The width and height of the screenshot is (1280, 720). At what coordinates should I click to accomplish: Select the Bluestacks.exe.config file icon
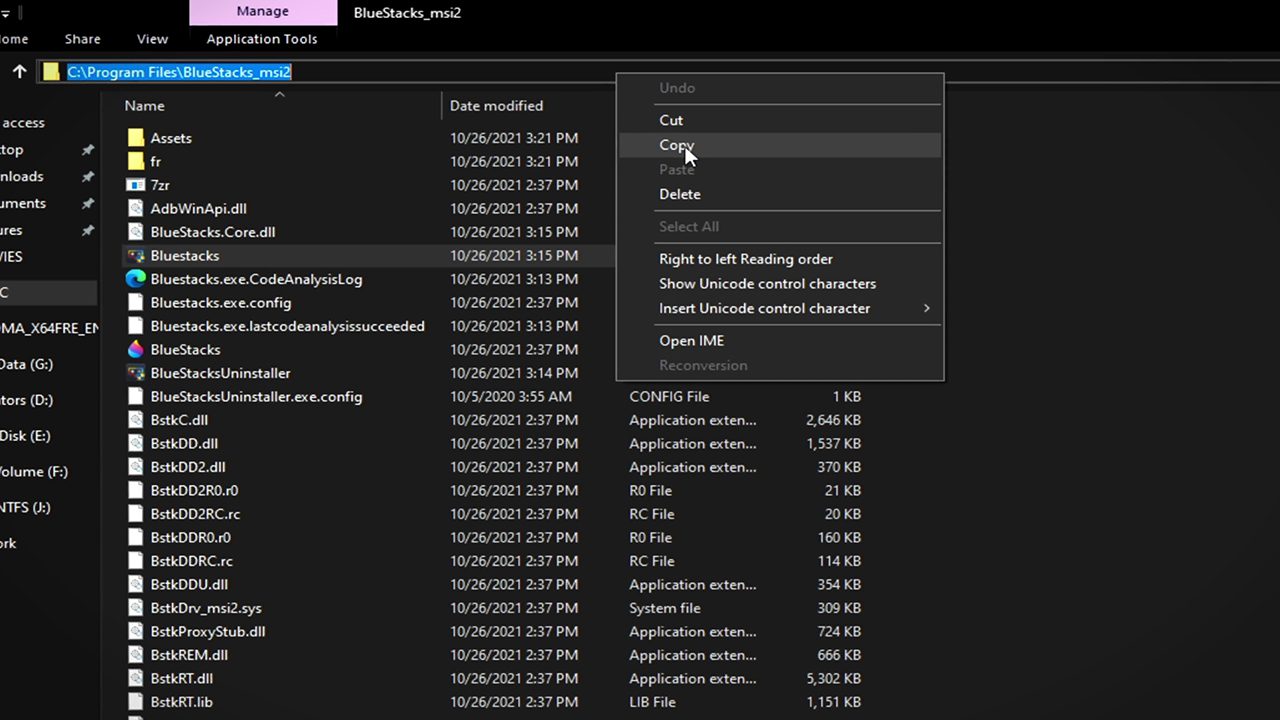coord(136,302)
